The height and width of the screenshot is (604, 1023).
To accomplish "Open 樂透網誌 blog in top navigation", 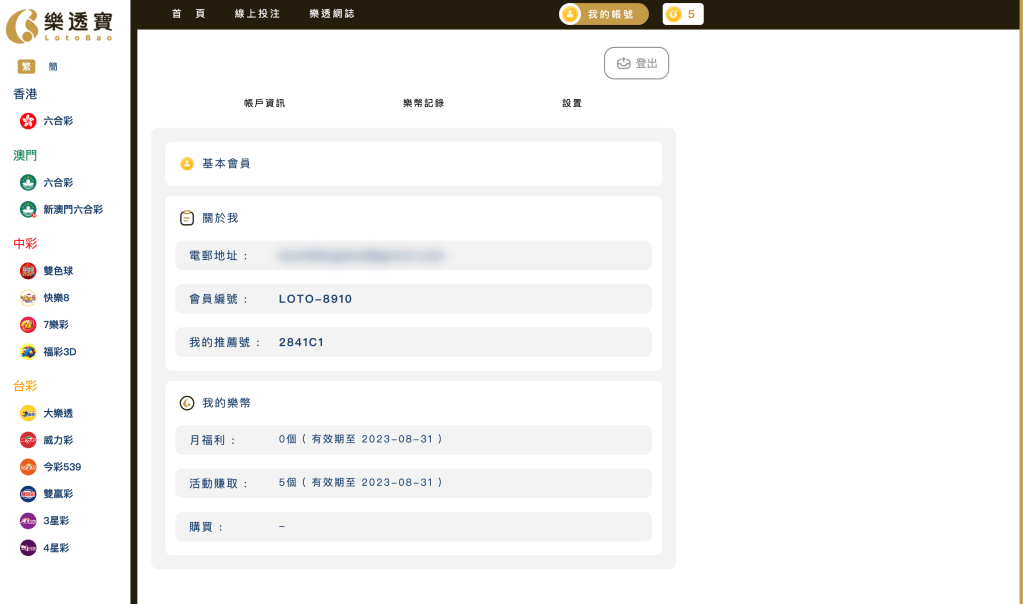I will (332, 14).
